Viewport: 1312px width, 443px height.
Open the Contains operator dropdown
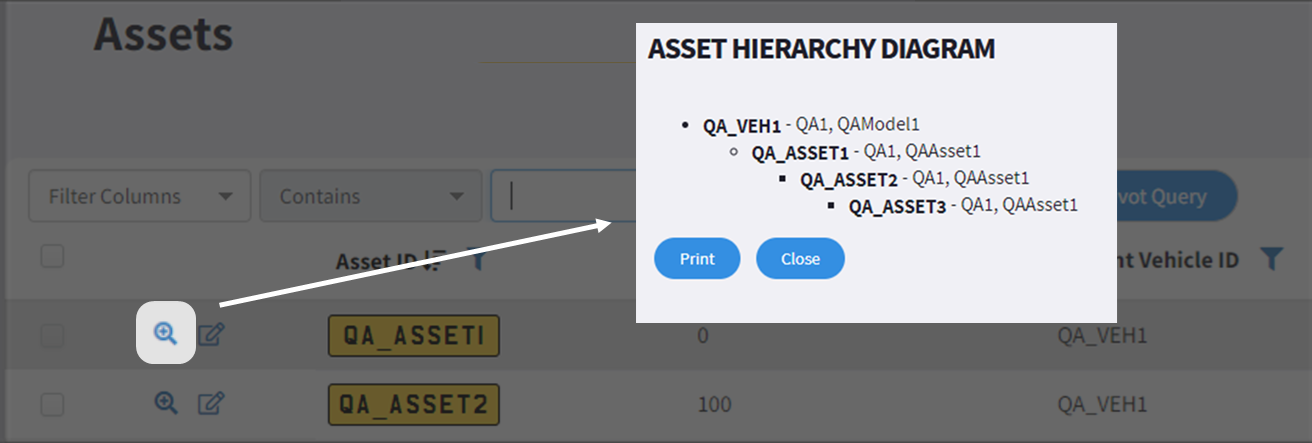[370, 196]
